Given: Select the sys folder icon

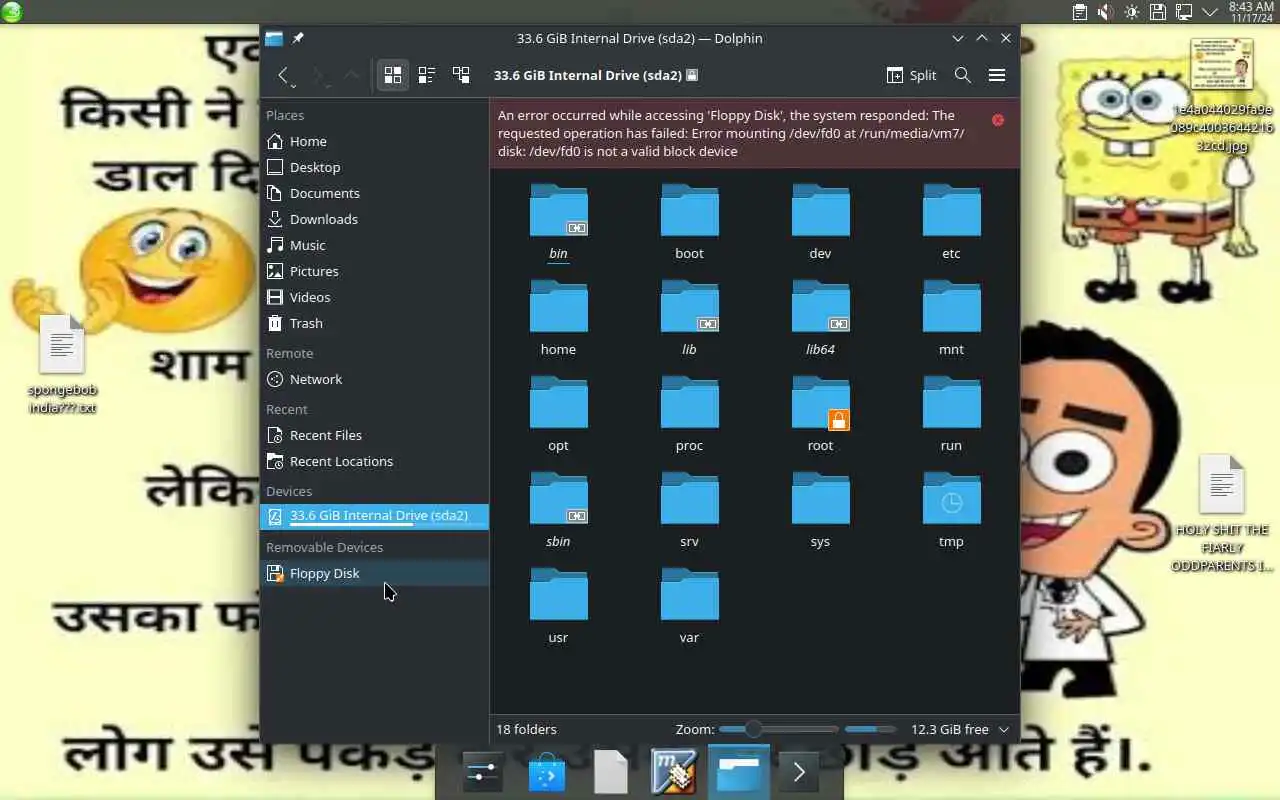Looking at the screenshot, I should (820, 499).
